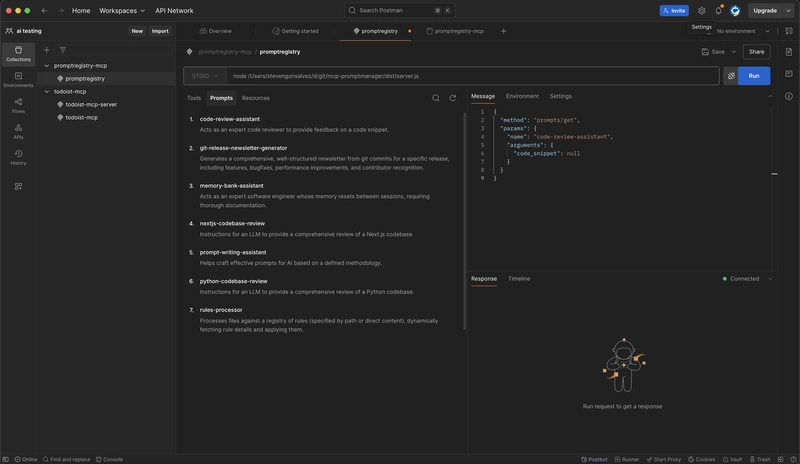Click the Share button

pyautogui.click(x=756, y=52)
